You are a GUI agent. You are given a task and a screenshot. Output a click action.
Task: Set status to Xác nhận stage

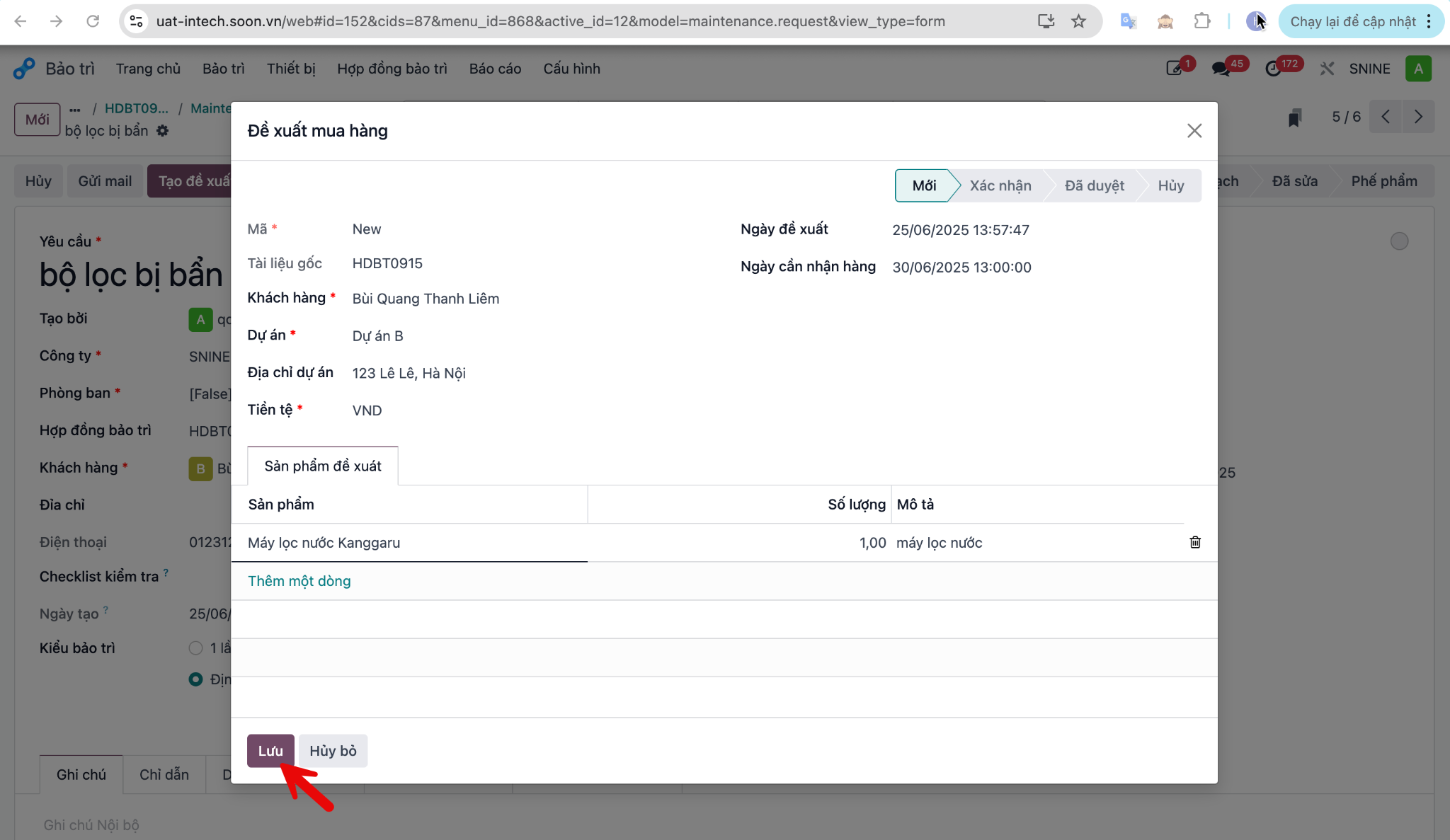click(1000, 185)
